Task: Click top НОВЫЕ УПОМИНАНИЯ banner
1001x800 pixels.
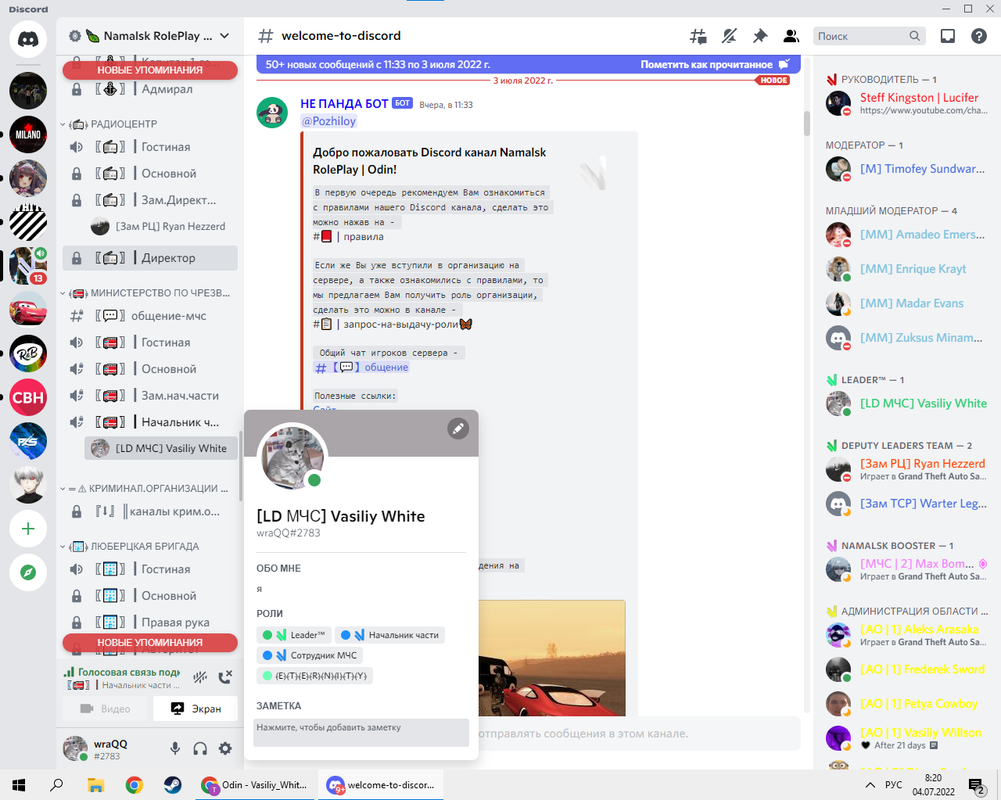Action: coord(150,70)
